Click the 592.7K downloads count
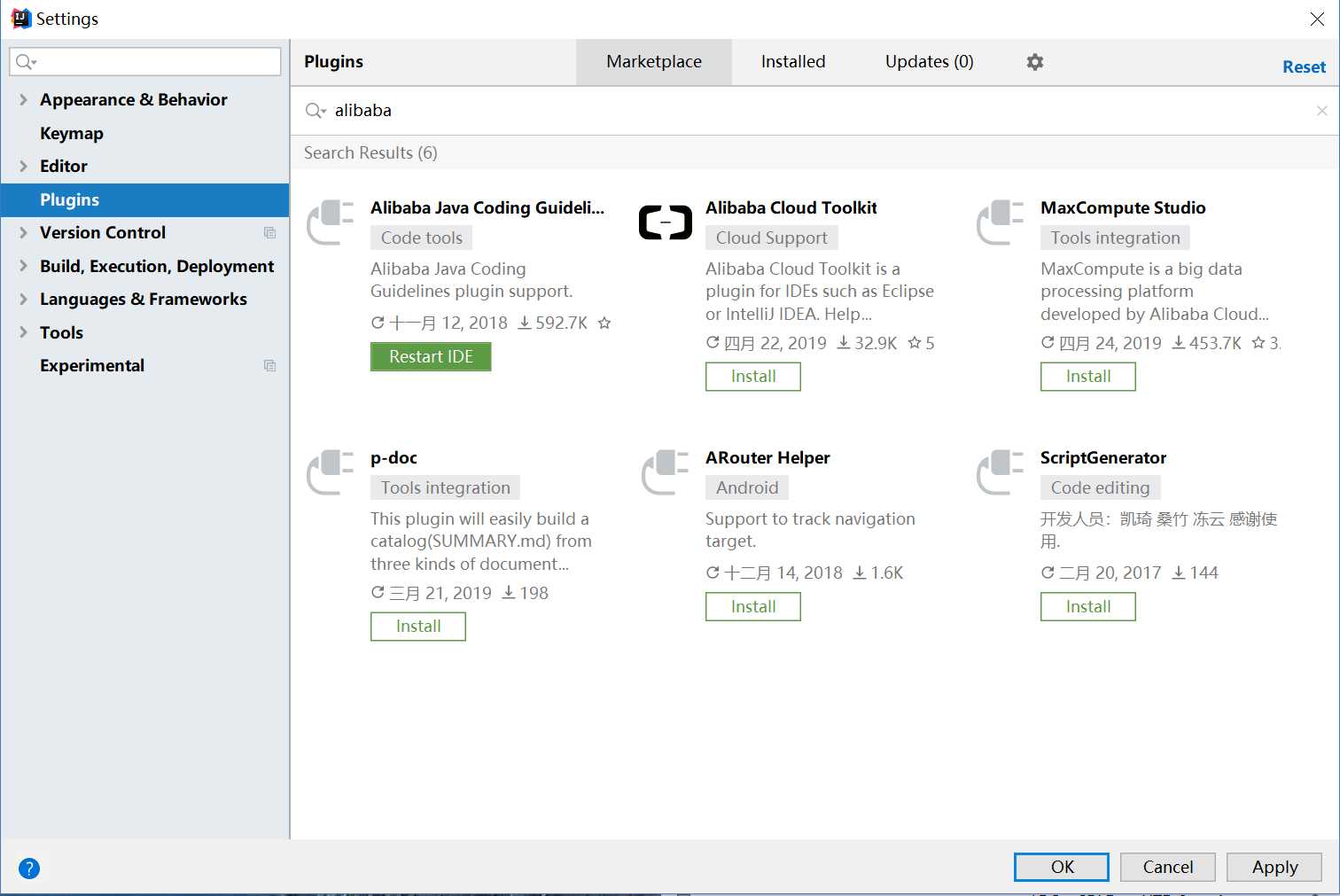Screen dimensions: 1340x896 pyautogui.click(x=553, y=323)
